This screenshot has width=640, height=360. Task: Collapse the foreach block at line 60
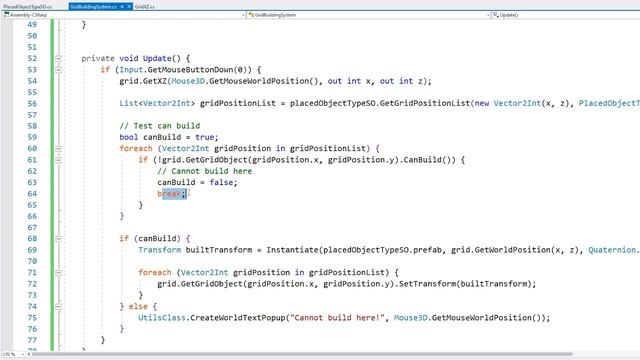(58, 149)
